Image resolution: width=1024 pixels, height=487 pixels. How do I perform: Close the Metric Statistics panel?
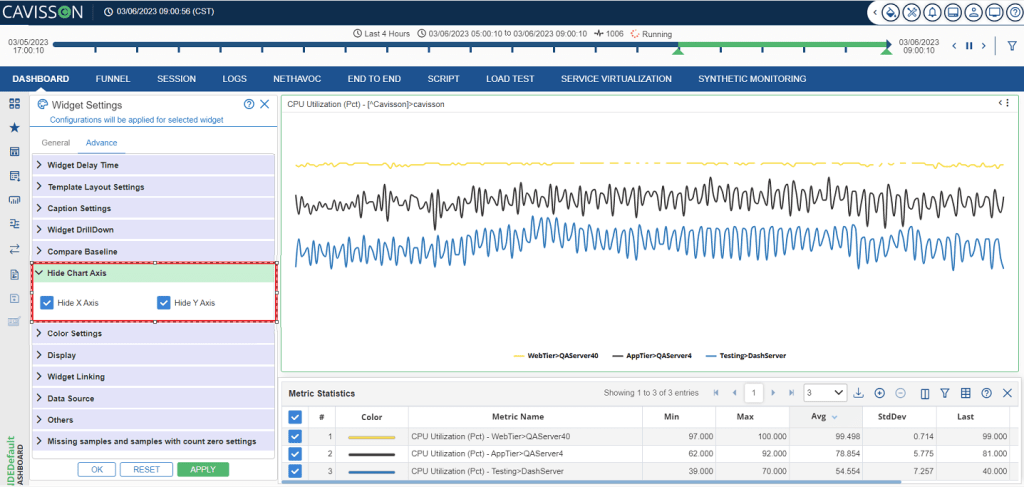tap(1007, 393)
